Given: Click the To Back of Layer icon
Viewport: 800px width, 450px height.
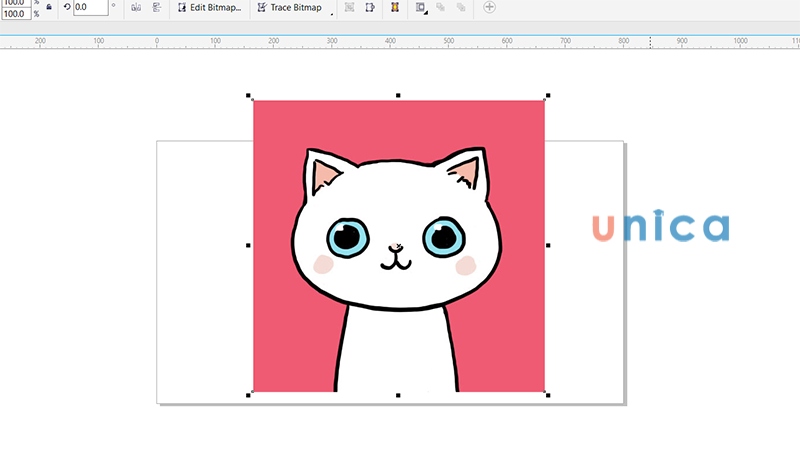Looking at the screenshot, I should (461, 7).
